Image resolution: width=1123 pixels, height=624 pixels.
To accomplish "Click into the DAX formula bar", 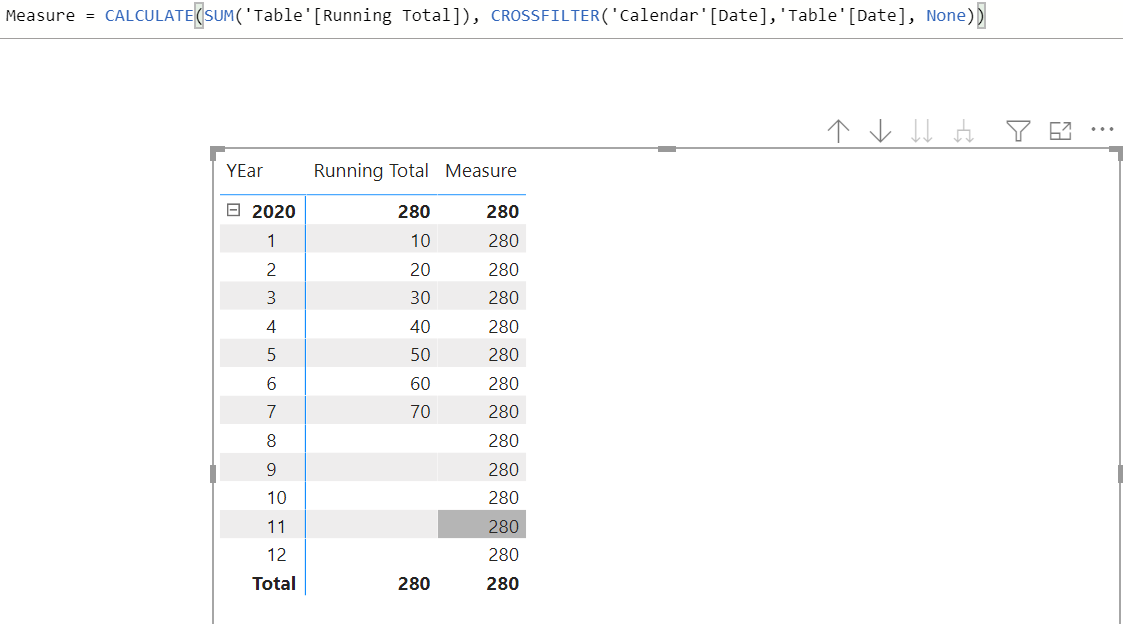I will point(562,16).
